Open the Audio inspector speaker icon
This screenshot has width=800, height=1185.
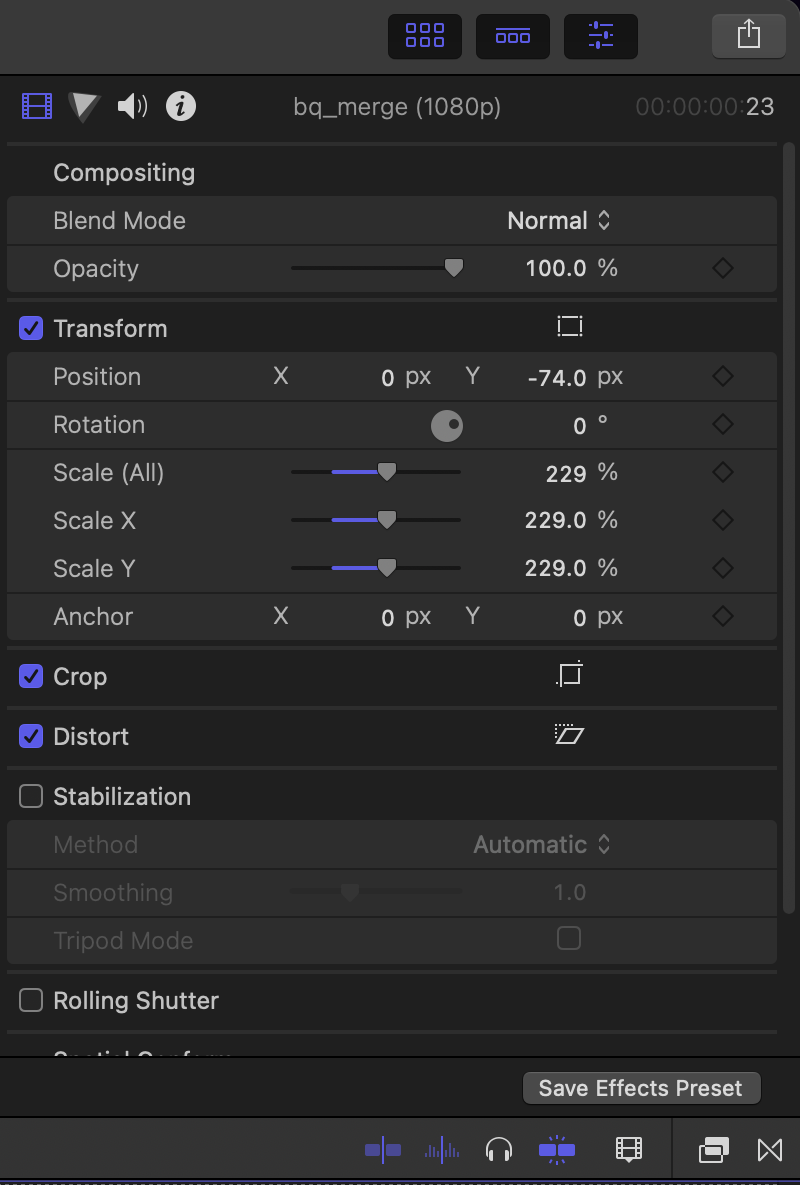133,107
